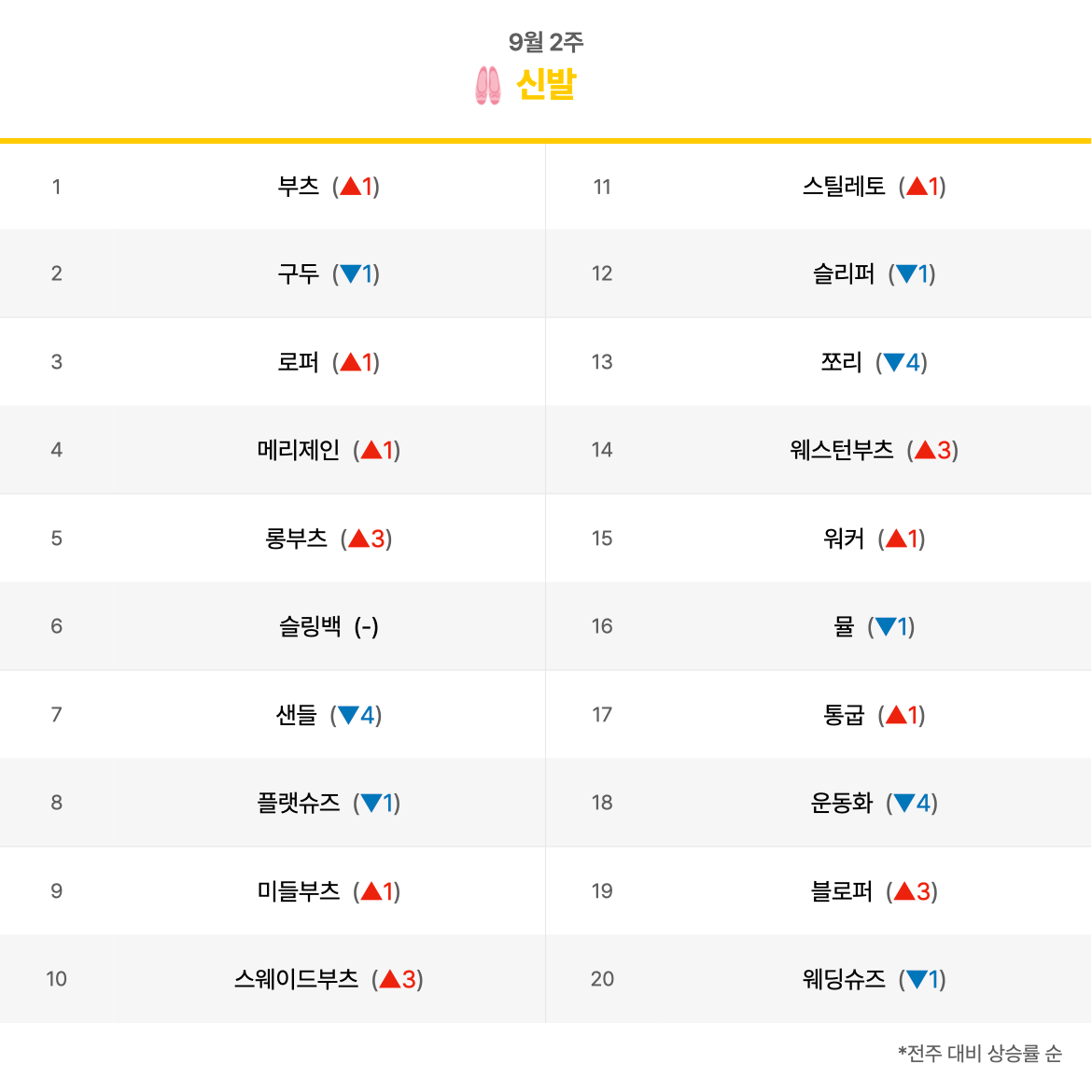Image resolution: width=1092 pixels, height=1092 pixels.
Task: Select the 스틸레토 keyword in rank 11
Action: click(x=844, y=186)
